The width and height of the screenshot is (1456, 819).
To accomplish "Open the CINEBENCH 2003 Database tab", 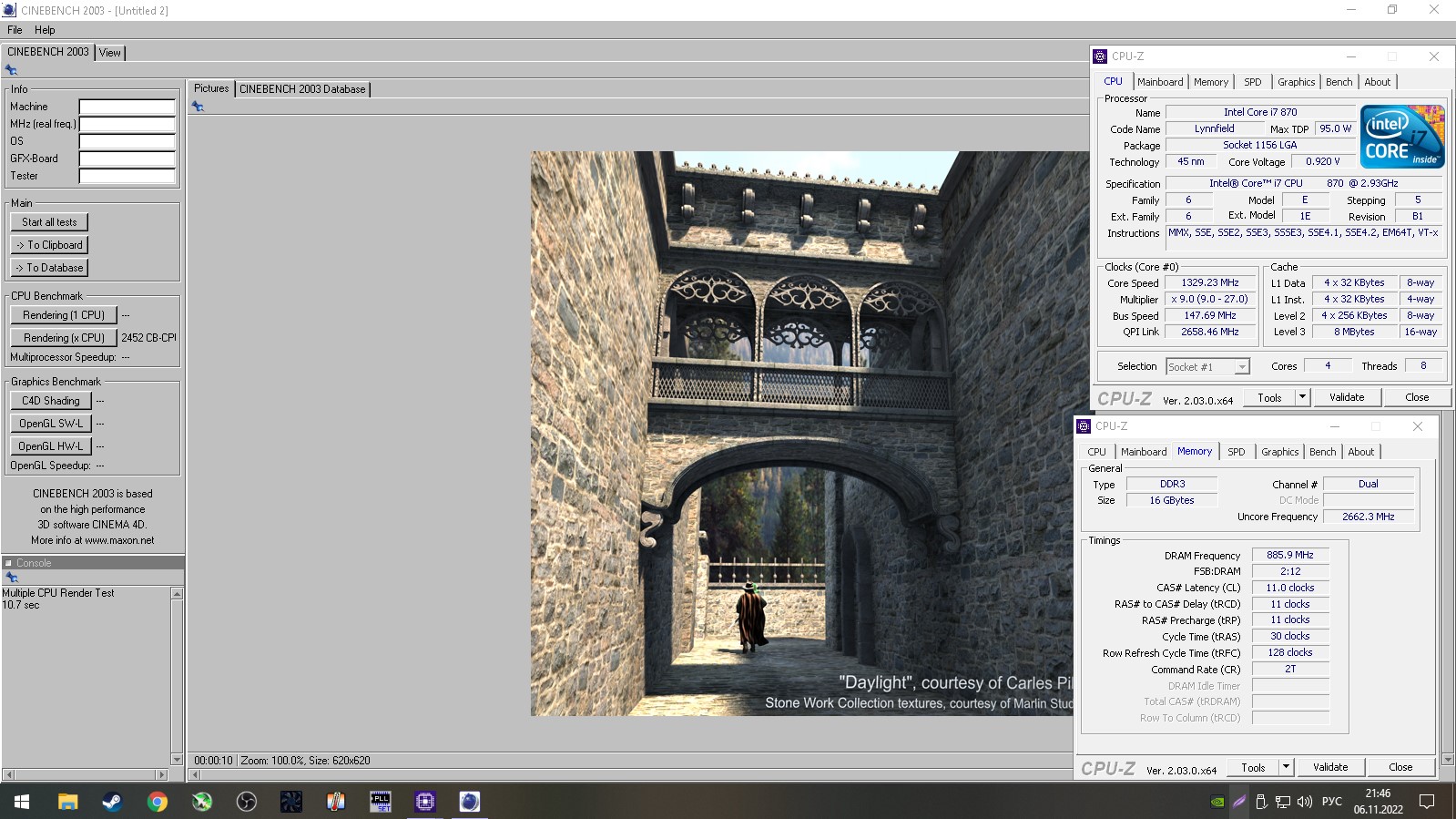I will (302, 89).
